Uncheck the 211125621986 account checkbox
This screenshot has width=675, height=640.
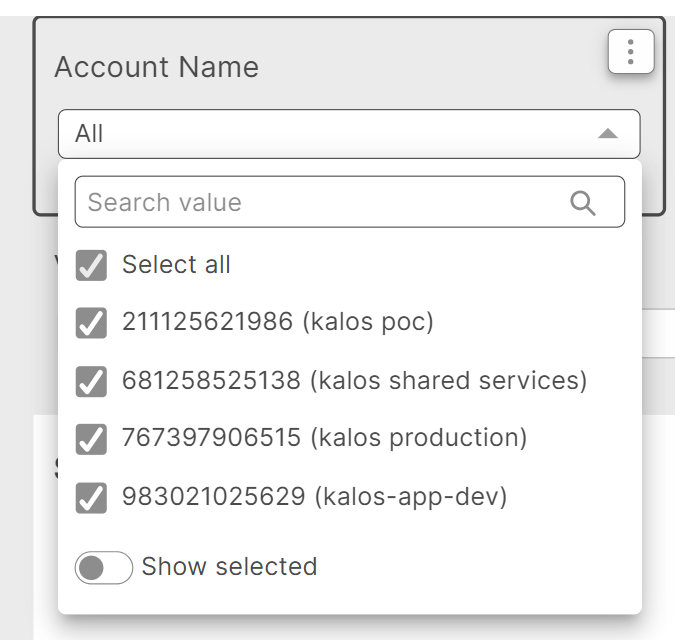(91, 323)
